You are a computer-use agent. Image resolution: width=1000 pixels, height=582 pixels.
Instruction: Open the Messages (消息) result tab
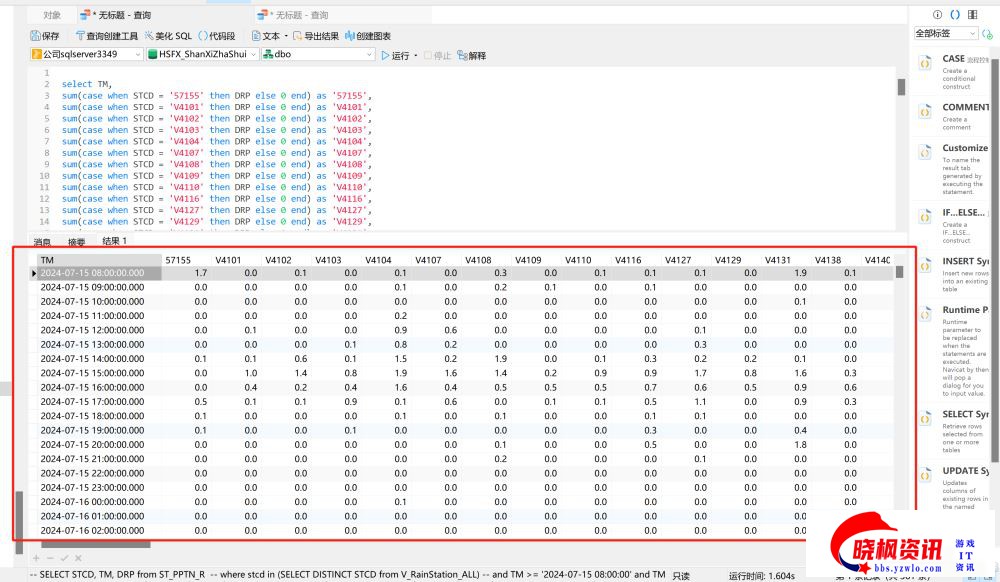[42, 242]
